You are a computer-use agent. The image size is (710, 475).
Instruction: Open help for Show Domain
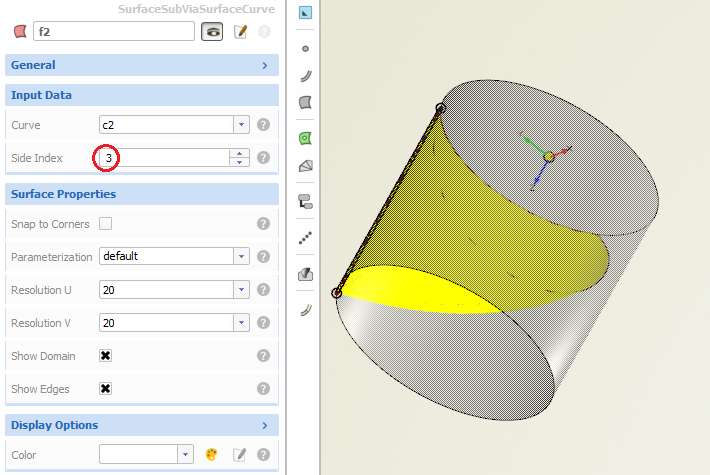coord(263,356)
